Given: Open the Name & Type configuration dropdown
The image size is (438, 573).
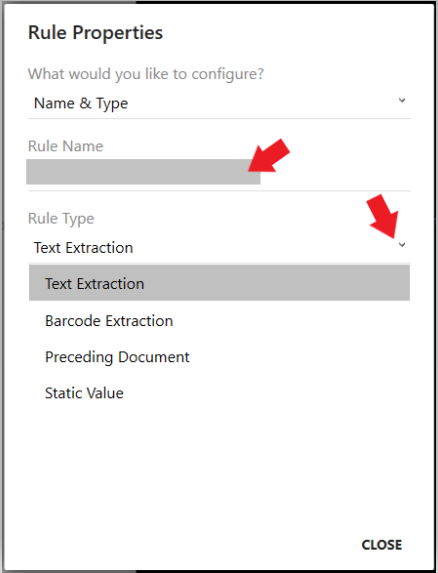Looking at the screenshot, I should tap(219, 103).
